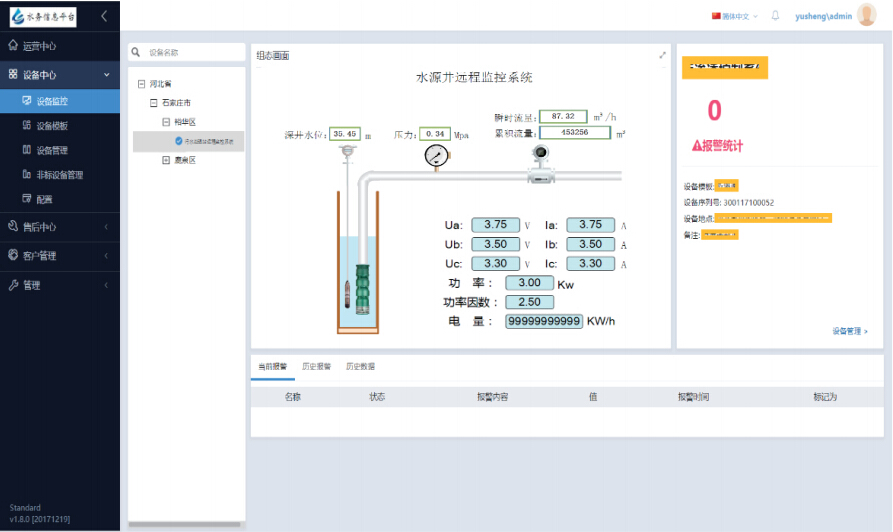The height and width of the screenshot is (532, 893).
Task: Expand the 鹿泉区 tree node
Action: point(166,160)
